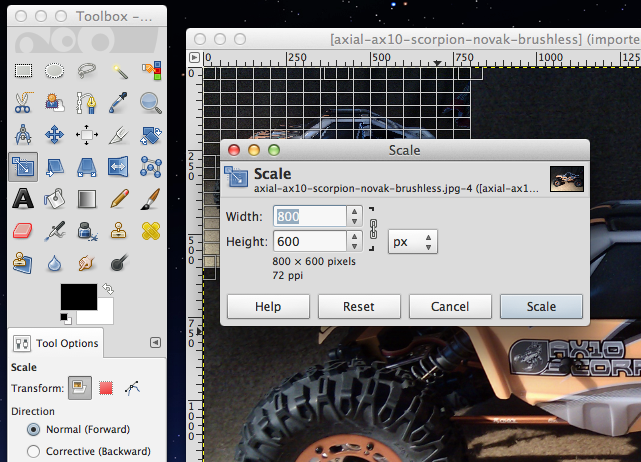The image size is (641, 462).
Task: Select the Fuzzy Select magic wand tool
Action: (119, 71)
